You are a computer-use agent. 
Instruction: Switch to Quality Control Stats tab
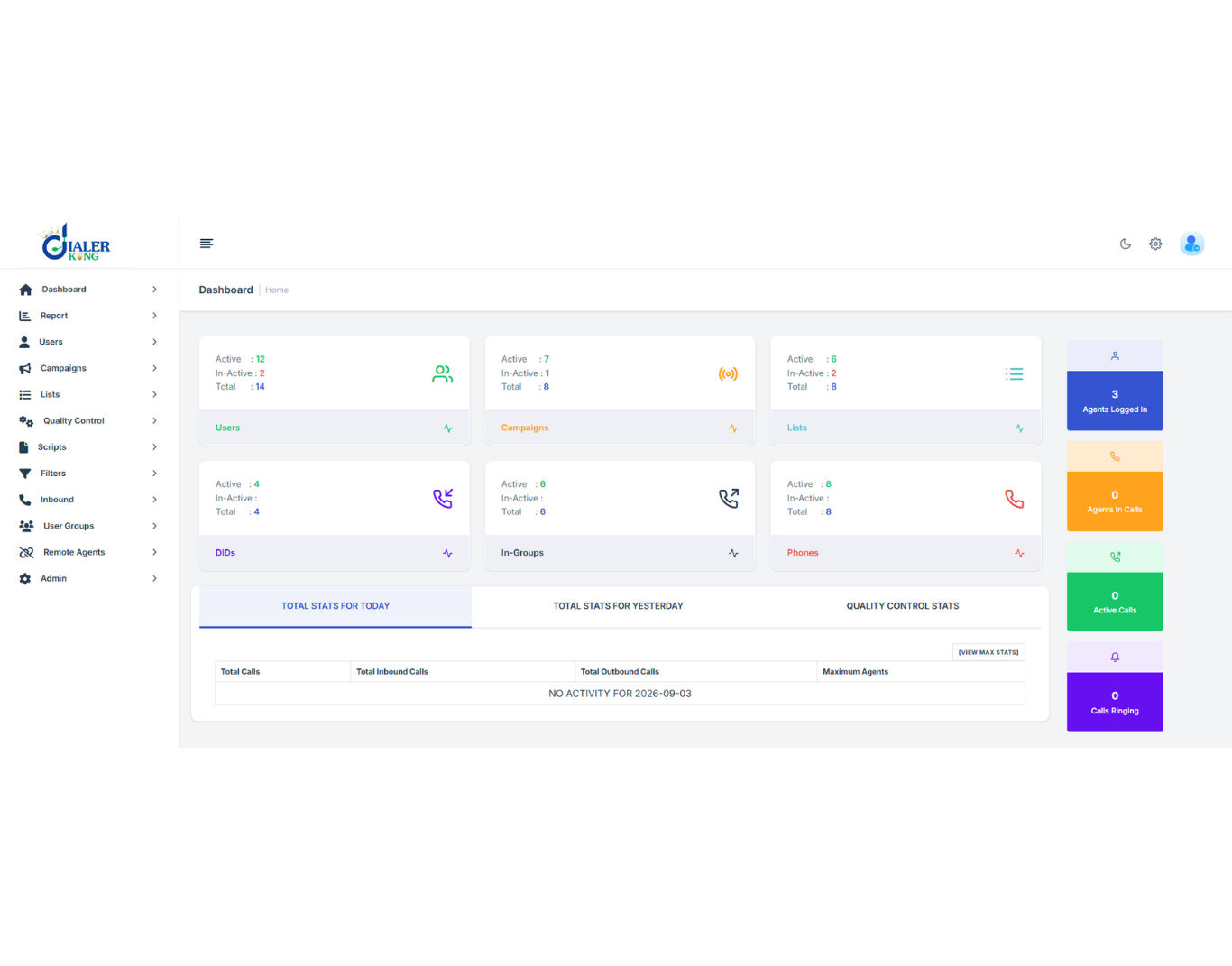coord(903,606)
